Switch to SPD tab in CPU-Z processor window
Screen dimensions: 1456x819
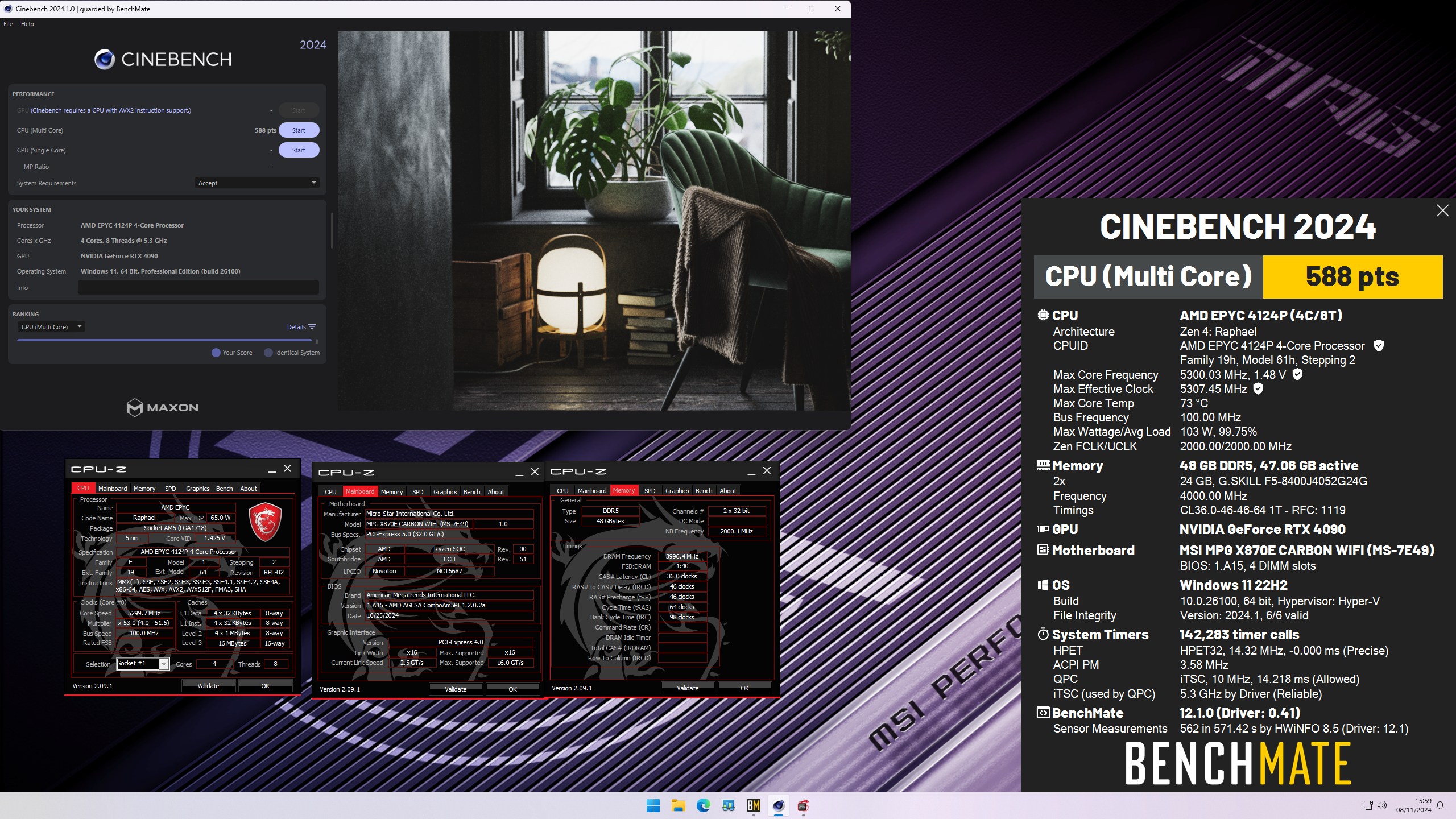[170, 489]
